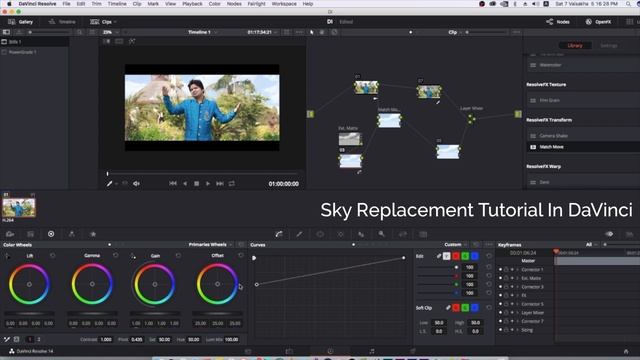Image resolution: width=640 pixels, height=360 pixels.
Task: Open the Custom curves mode dropdown
Action: pyautogui.click(x=466, y=245)
